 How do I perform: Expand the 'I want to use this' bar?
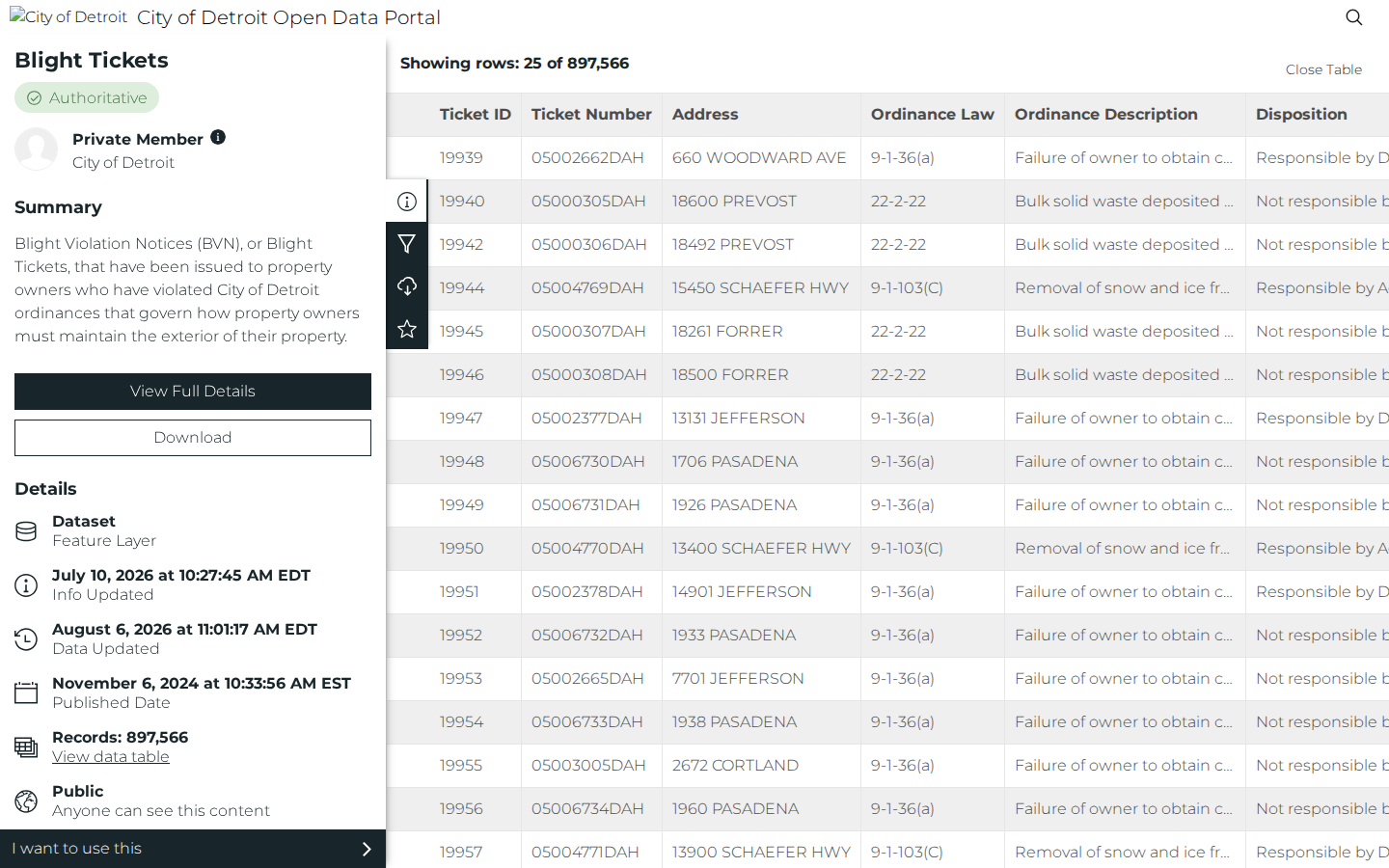[193, 849]
